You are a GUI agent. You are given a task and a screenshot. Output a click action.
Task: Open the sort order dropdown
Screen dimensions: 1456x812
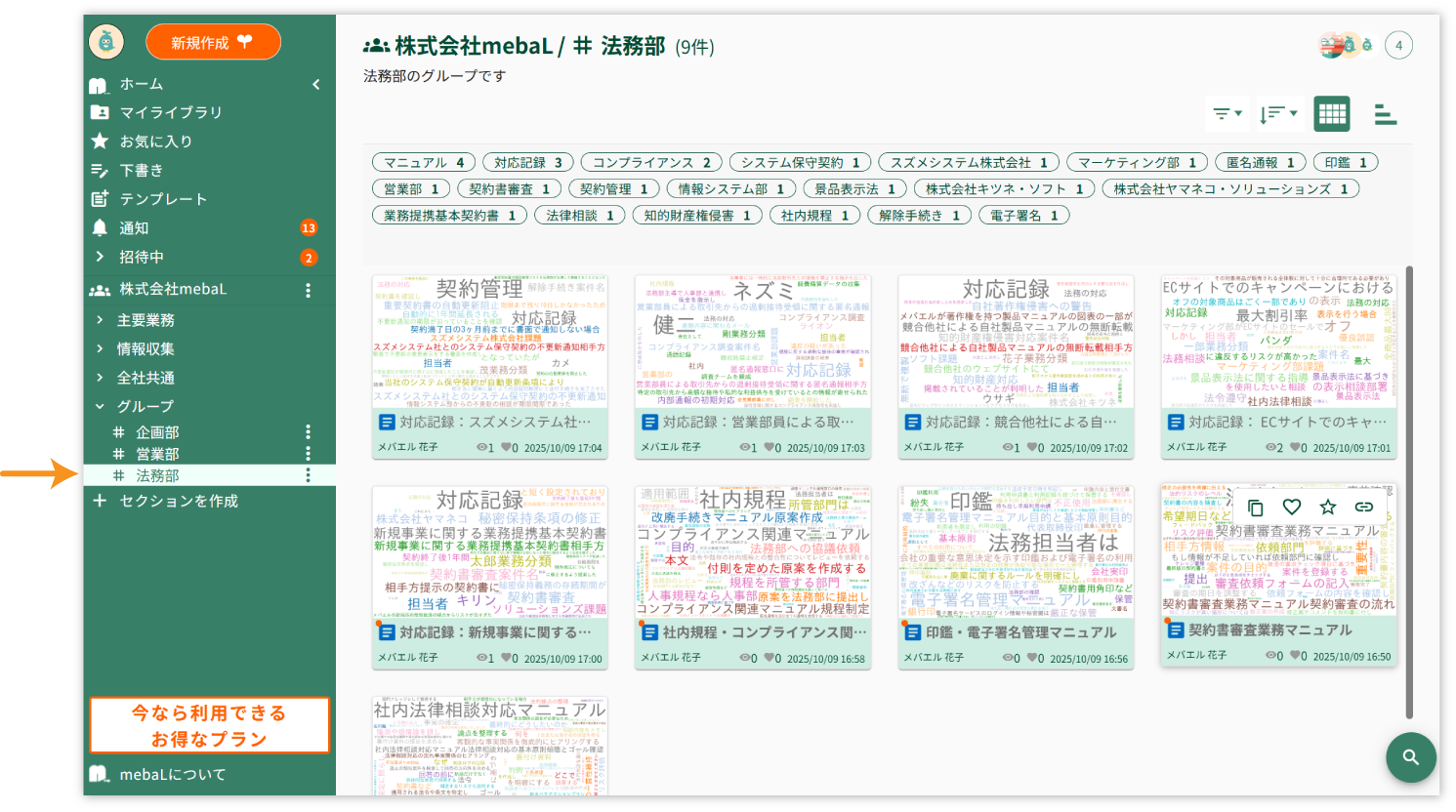tap(1277, 114)
